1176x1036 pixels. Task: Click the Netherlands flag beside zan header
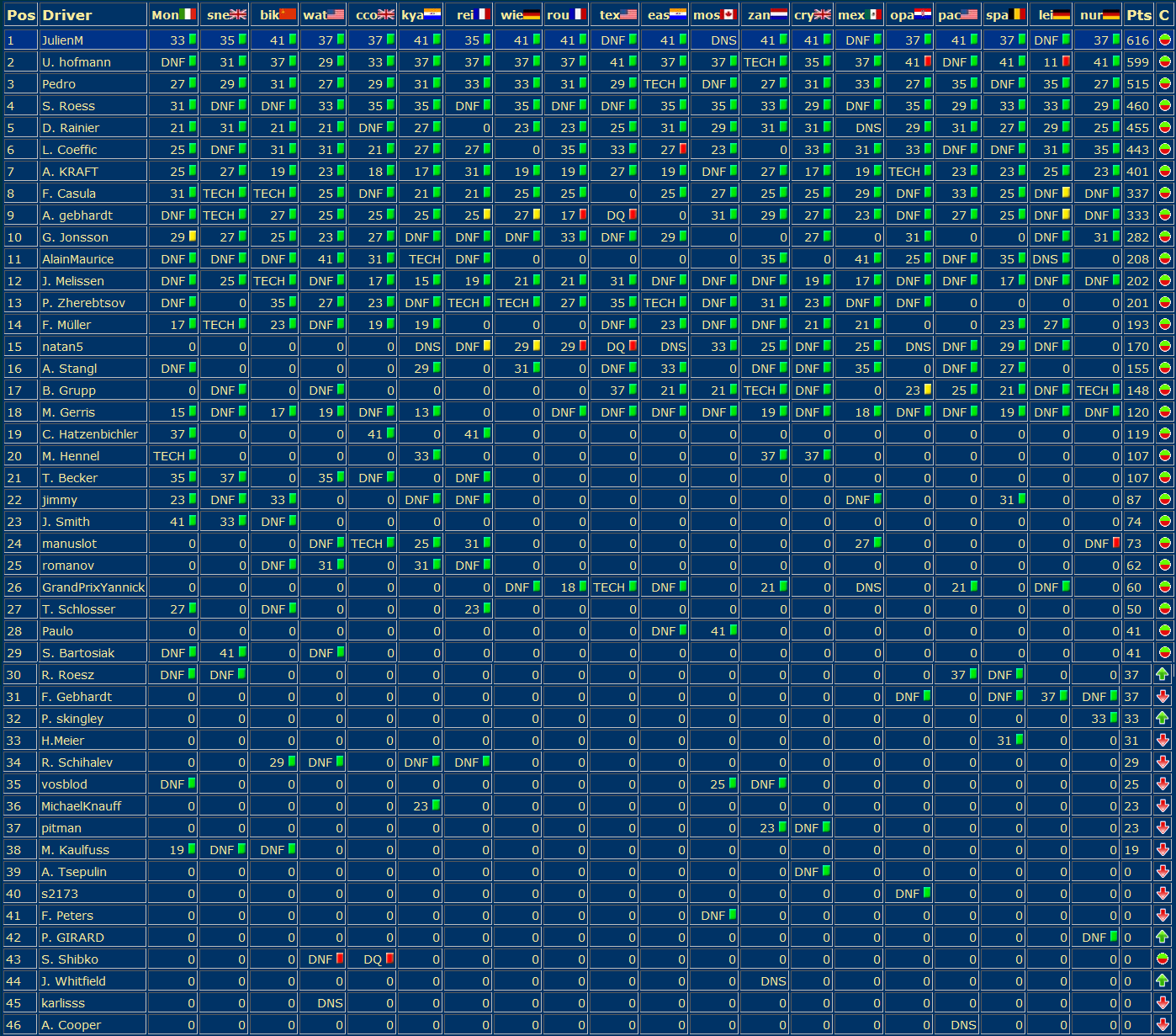[779, 14]
